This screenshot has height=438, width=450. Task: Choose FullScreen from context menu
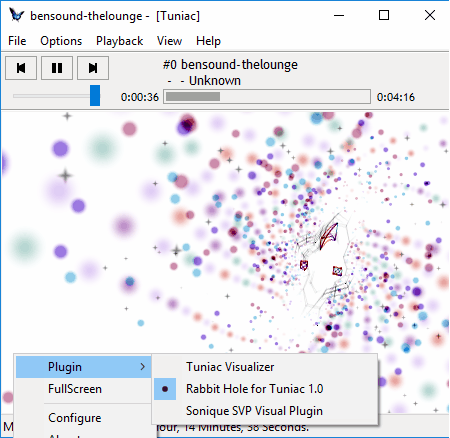coord(83,389)
